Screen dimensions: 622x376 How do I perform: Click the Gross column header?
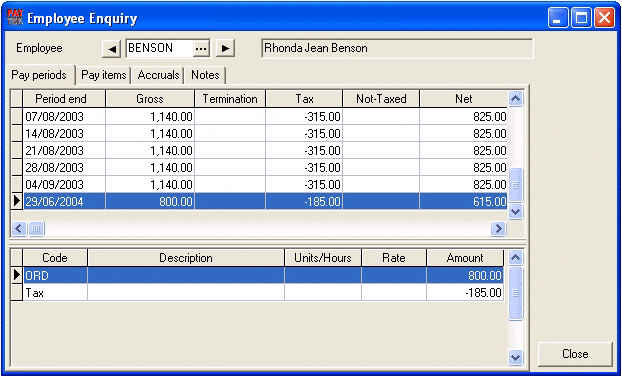click(150, 99)
